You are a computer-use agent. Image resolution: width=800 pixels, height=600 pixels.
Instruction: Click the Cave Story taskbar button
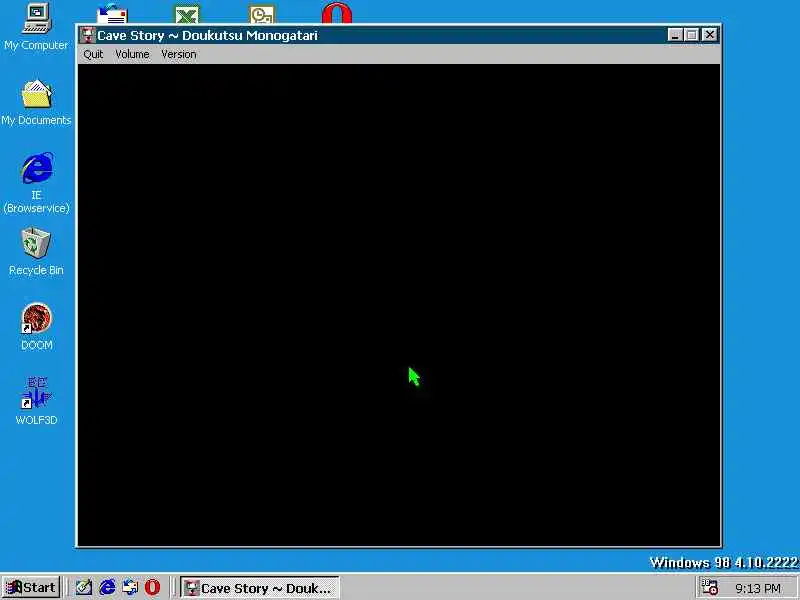pos(260,588)
